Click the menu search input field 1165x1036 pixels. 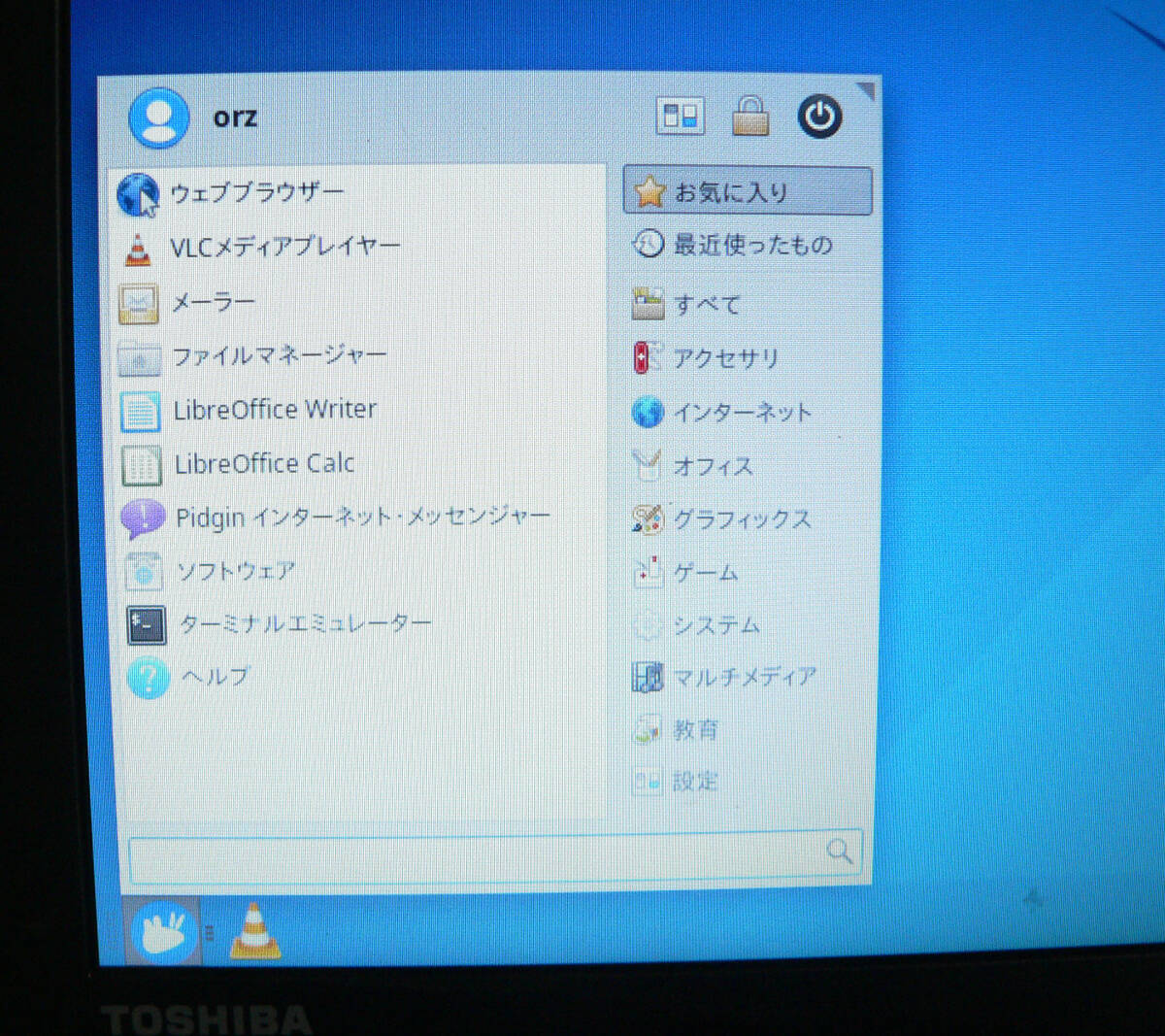(x=476, y=857)
